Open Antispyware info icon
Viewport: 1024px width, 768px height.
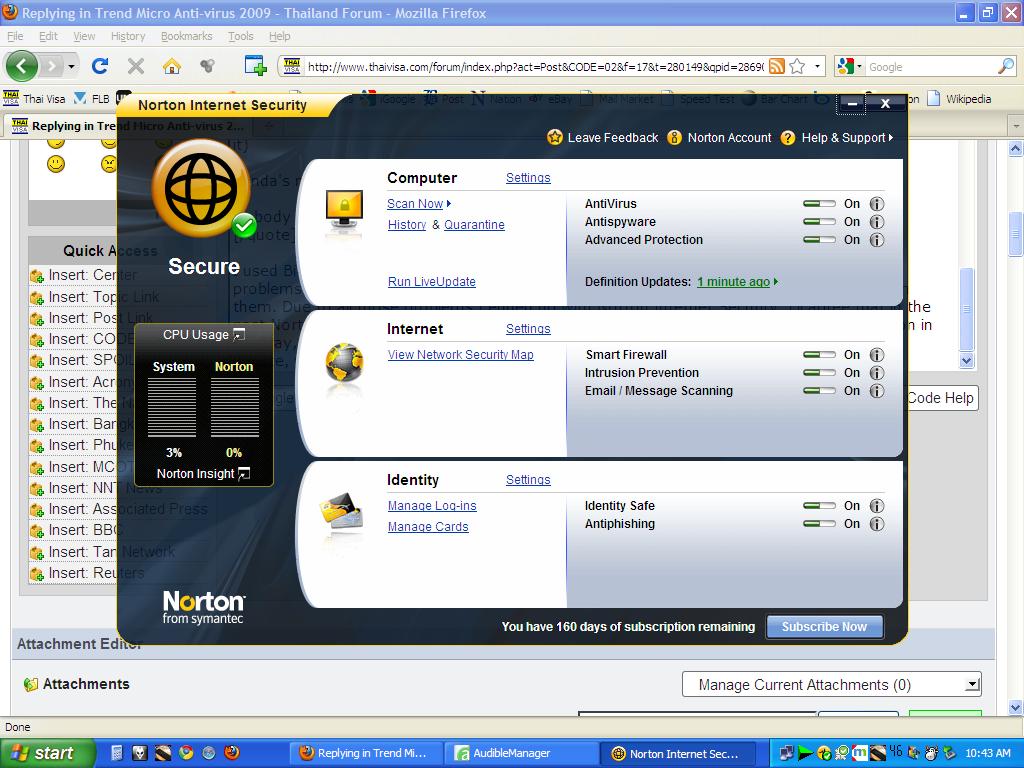876,222
